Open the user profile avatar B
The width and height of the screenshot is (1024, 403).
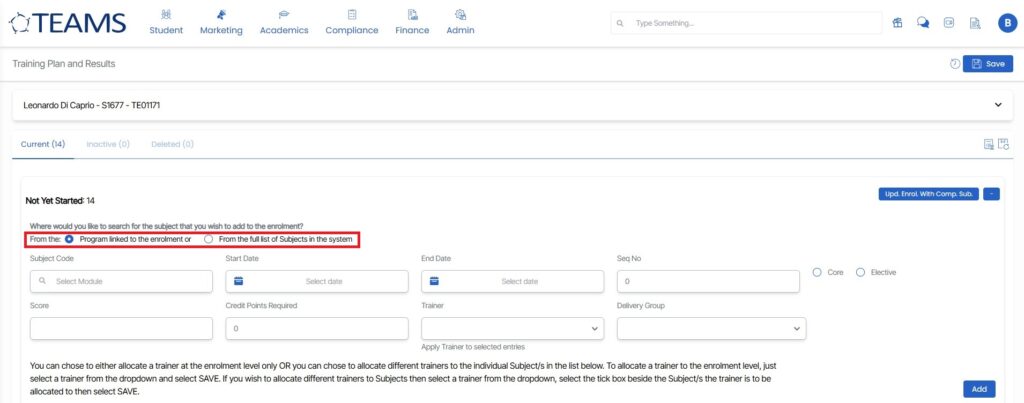pos(1006,23)
